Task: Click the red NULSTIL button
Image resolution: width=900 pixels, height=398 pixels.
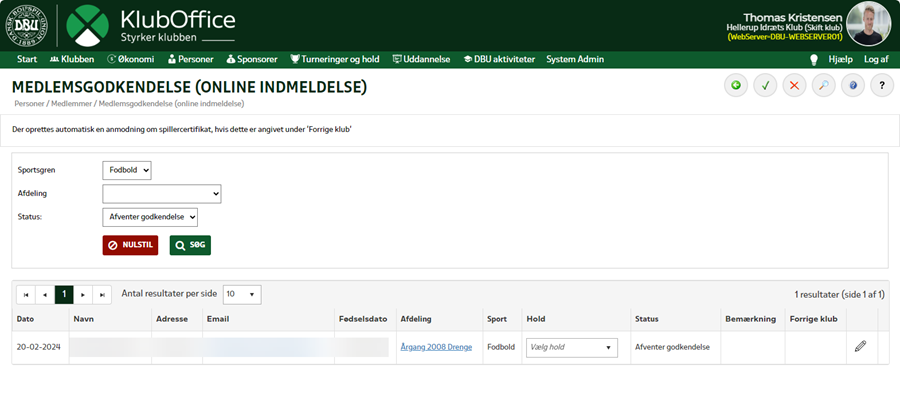Action: click(130, 245)
